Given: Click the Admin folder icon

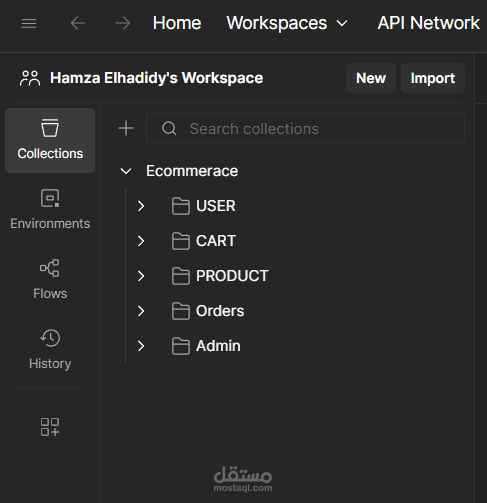Looking at the screenshot, I should 181,346.
